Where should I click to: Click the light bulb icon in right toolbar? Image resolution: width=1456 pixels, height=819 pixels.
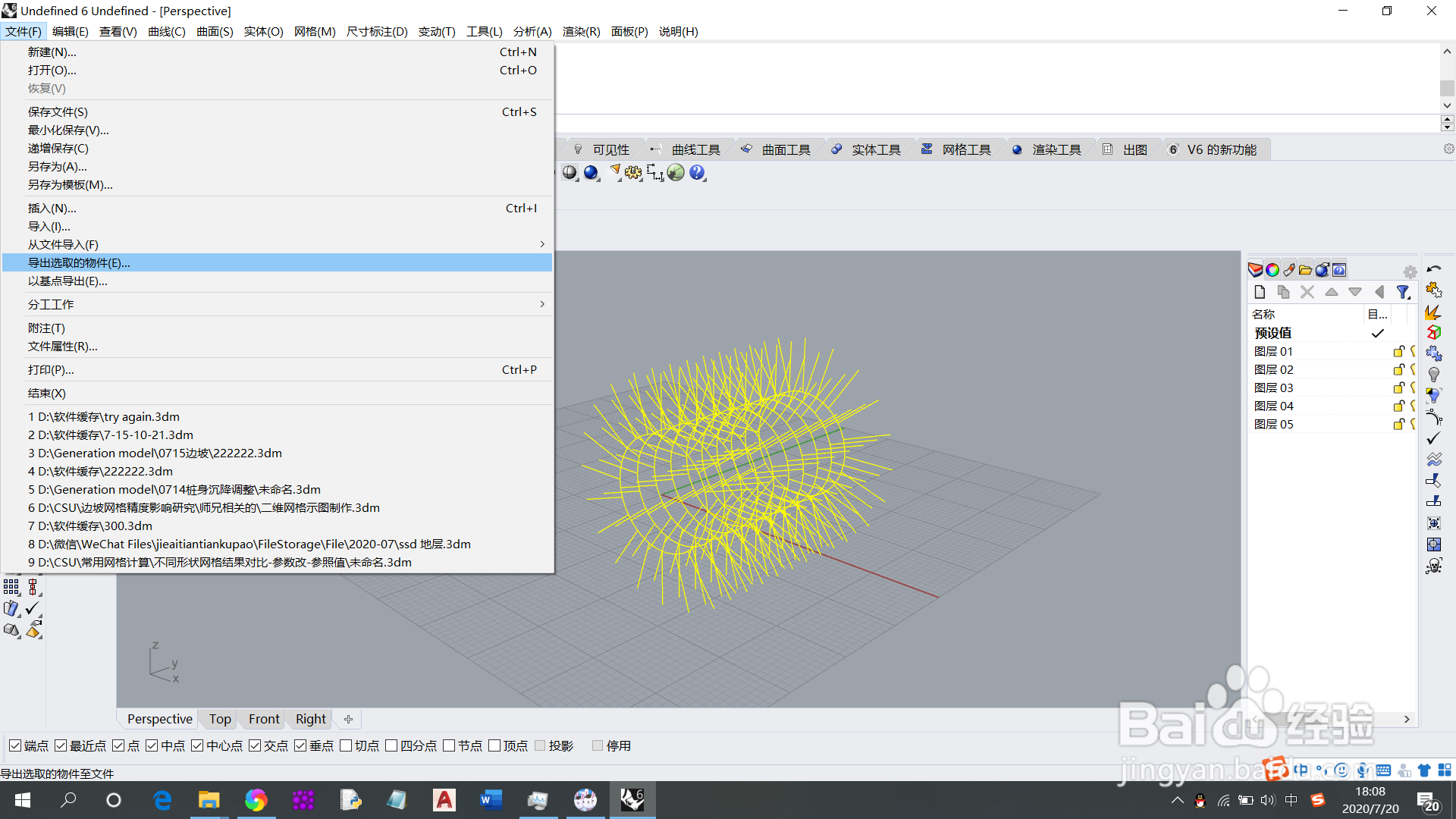tap(1433, 375)
